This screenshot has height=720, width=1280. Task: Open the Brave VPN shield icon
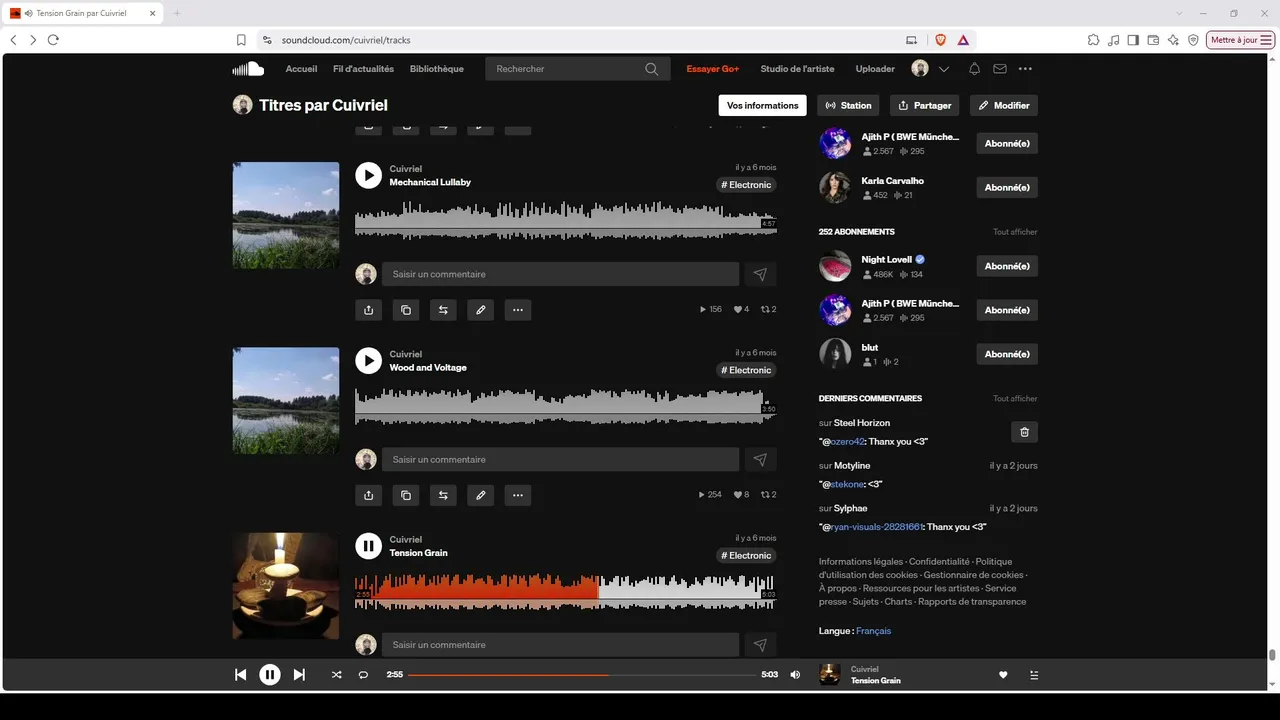(1193, 40)
